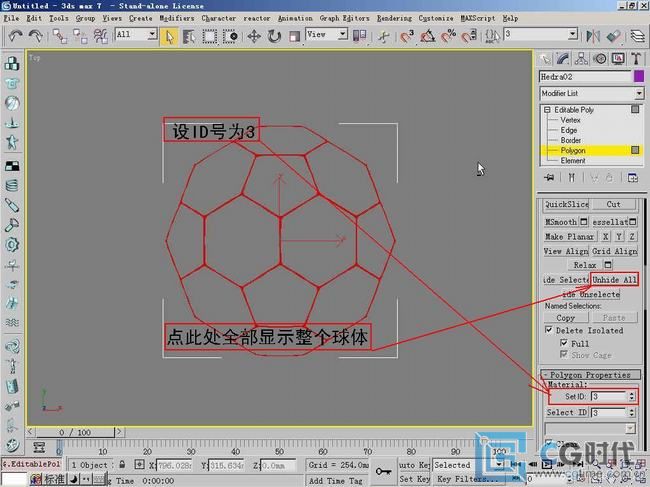
Task: Open the Rendering menu
Action: [x=394, y=18]
